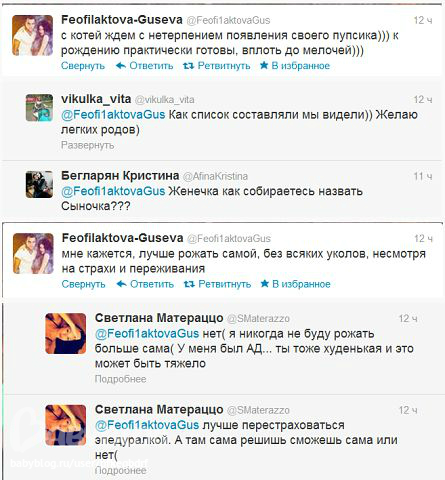The width and height of the screenshot is (445, 480).
Task: Open @AfinaKristina username handle
Action: click(x=215, y=176)
